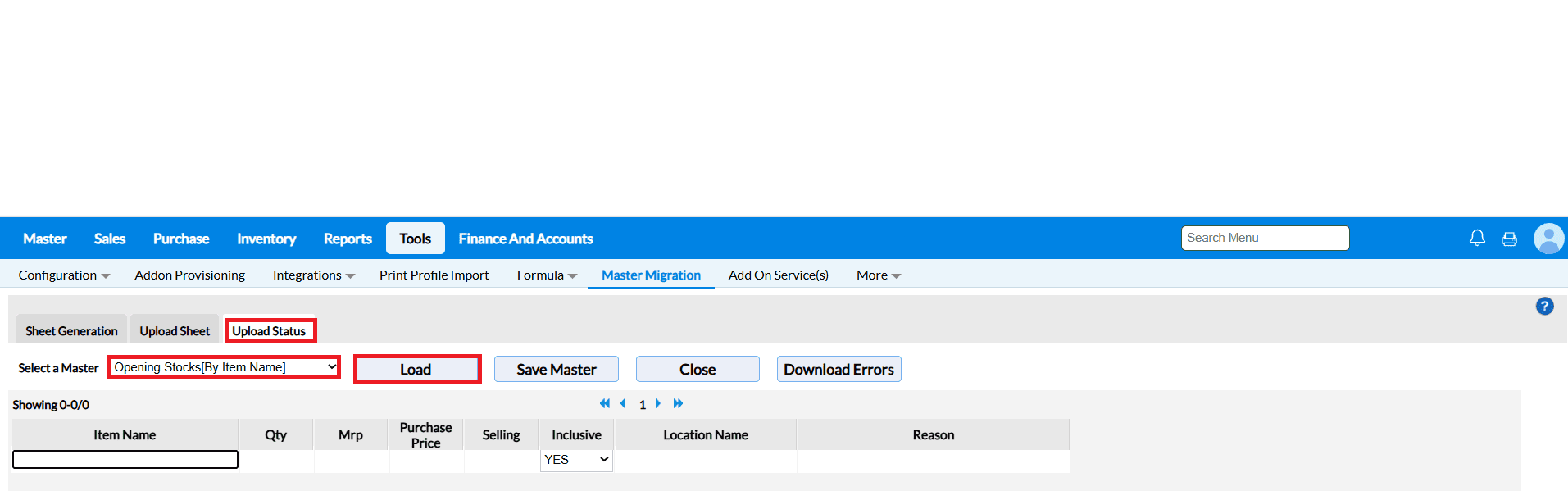Open the Purchase menu
The width and height of the screenshot is (1568, 491).
pyautogui.click(x=181, y=239)
